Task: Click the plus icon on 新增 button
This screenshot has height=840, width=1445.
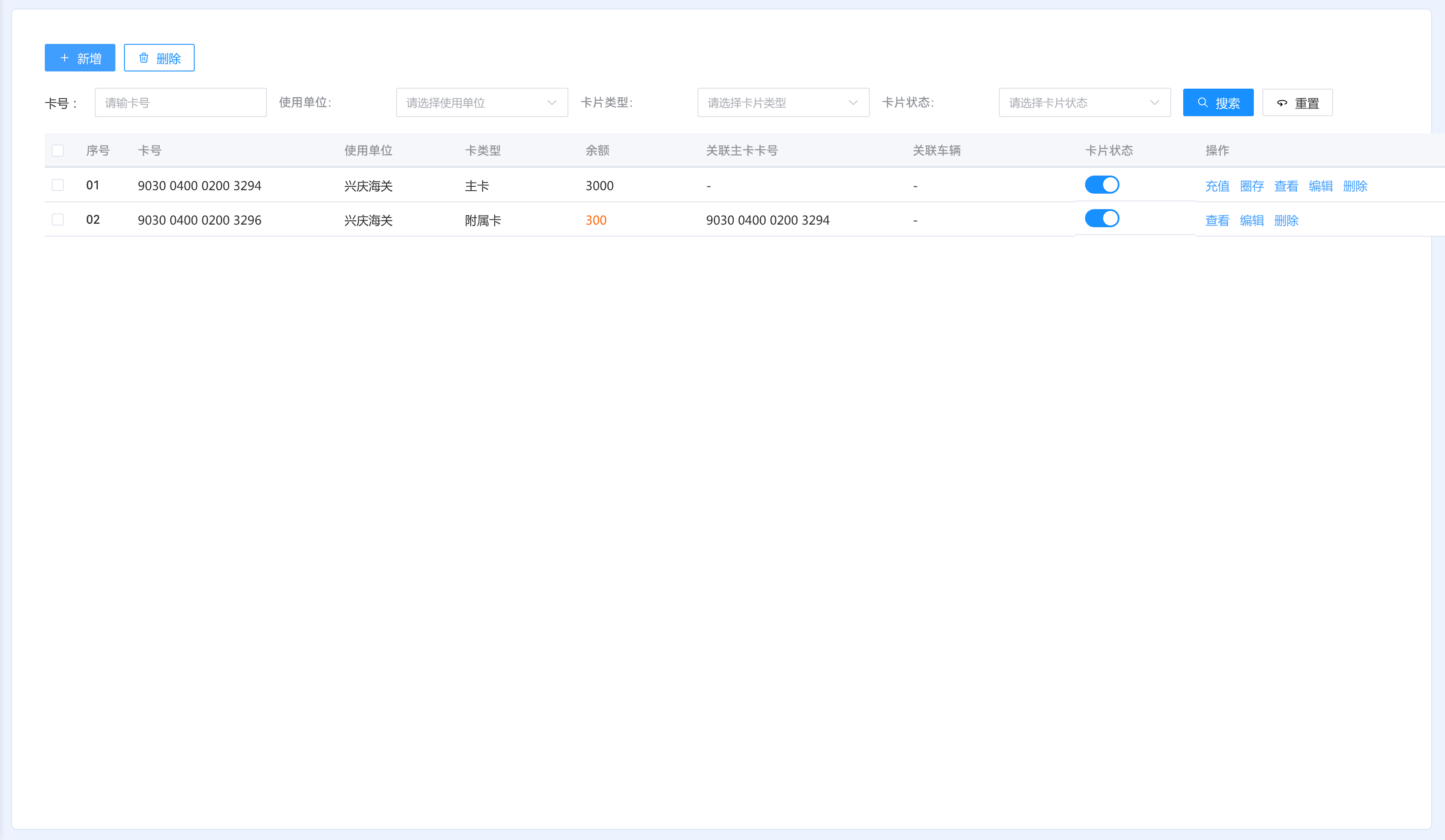Action: coord(64,58)
